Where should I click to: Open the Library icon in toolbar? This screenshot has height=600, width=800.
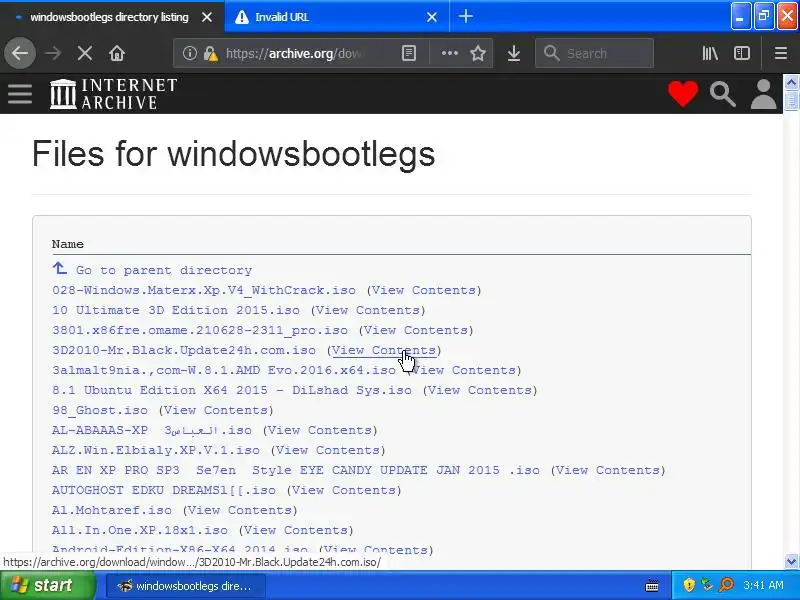click(x=710, y=53)
